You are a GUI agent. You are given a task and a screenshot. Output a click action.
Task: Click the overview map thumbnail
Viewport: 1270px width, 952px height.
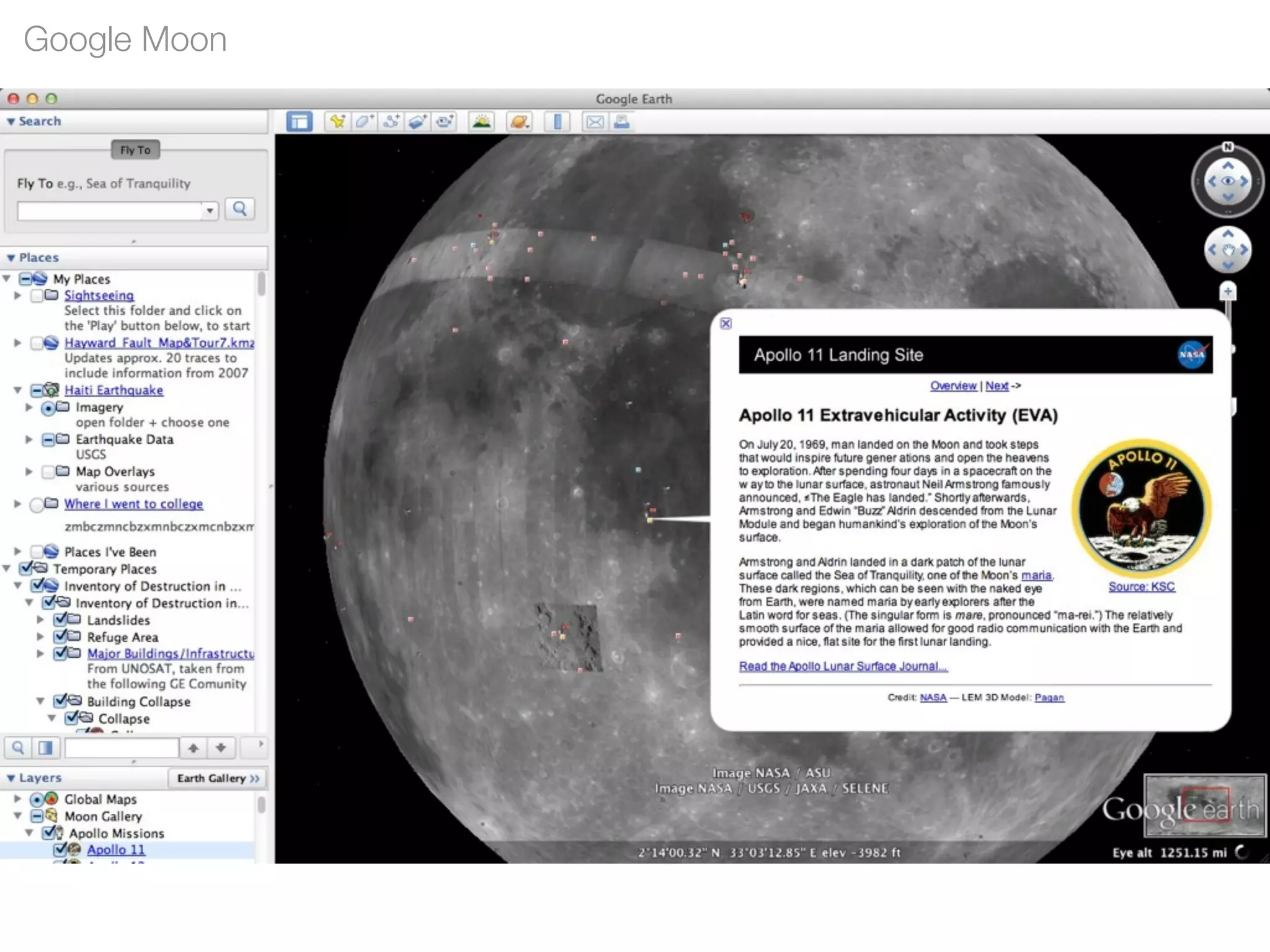[x=1204, y=806]
